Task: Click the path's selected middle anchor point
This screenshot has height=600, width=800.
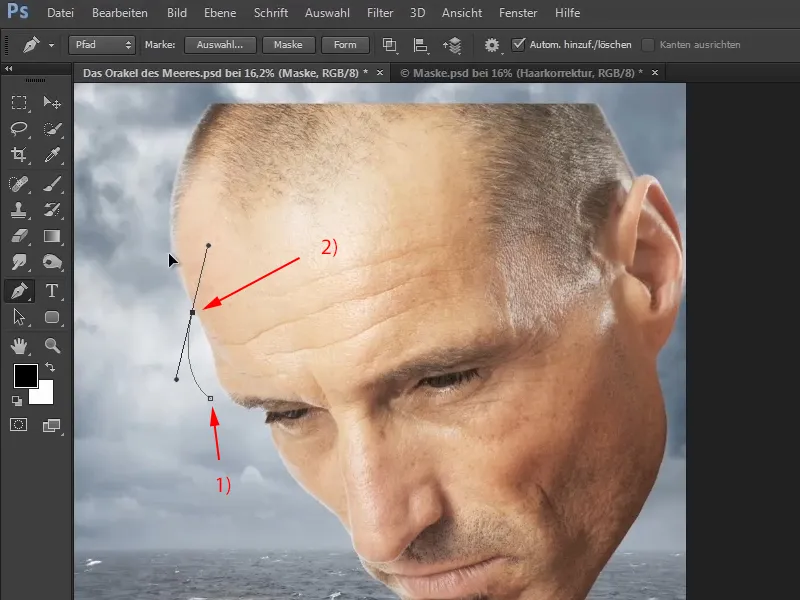Action: pos(192,312)
